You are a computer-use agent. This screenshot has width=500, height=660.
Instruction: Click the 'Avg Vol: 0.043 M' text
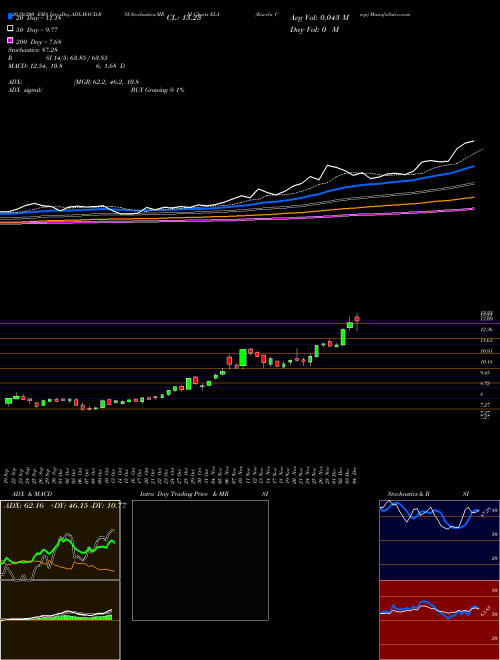(x=319, y=18)
